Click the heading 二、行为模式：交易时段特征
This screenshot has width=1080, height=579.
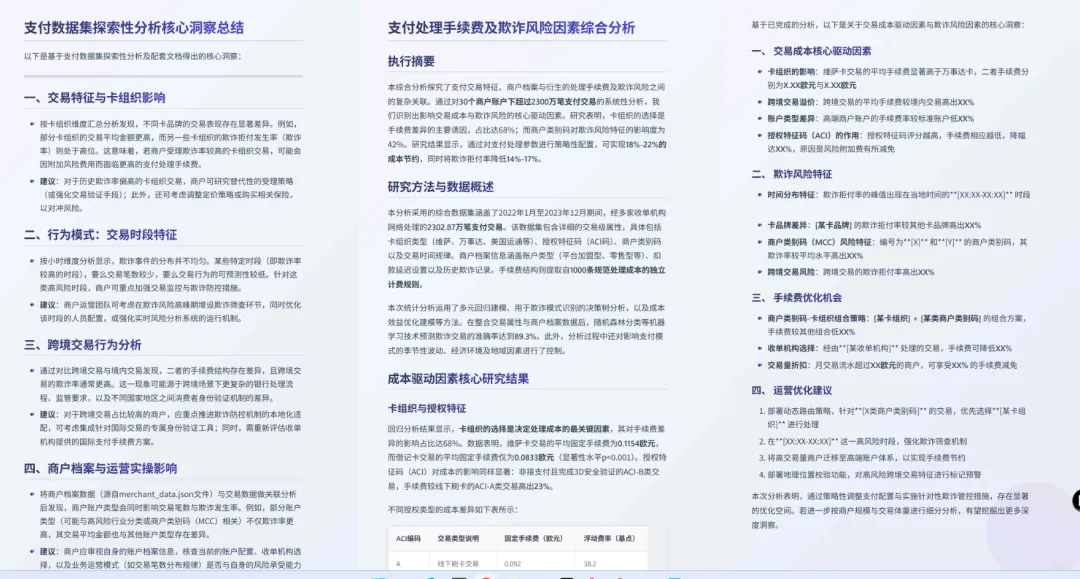[x=101, y=235]
